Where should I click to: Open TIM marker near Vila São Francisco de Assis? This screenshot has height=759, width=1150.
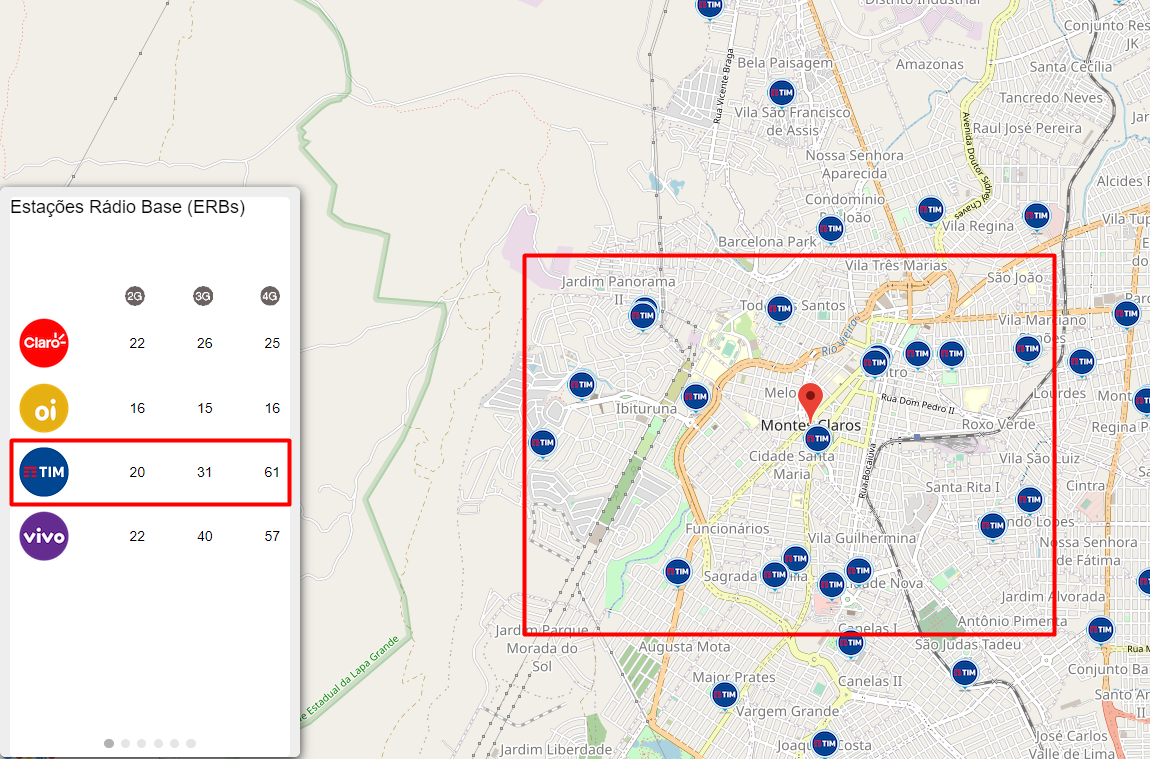pos(782,93)
